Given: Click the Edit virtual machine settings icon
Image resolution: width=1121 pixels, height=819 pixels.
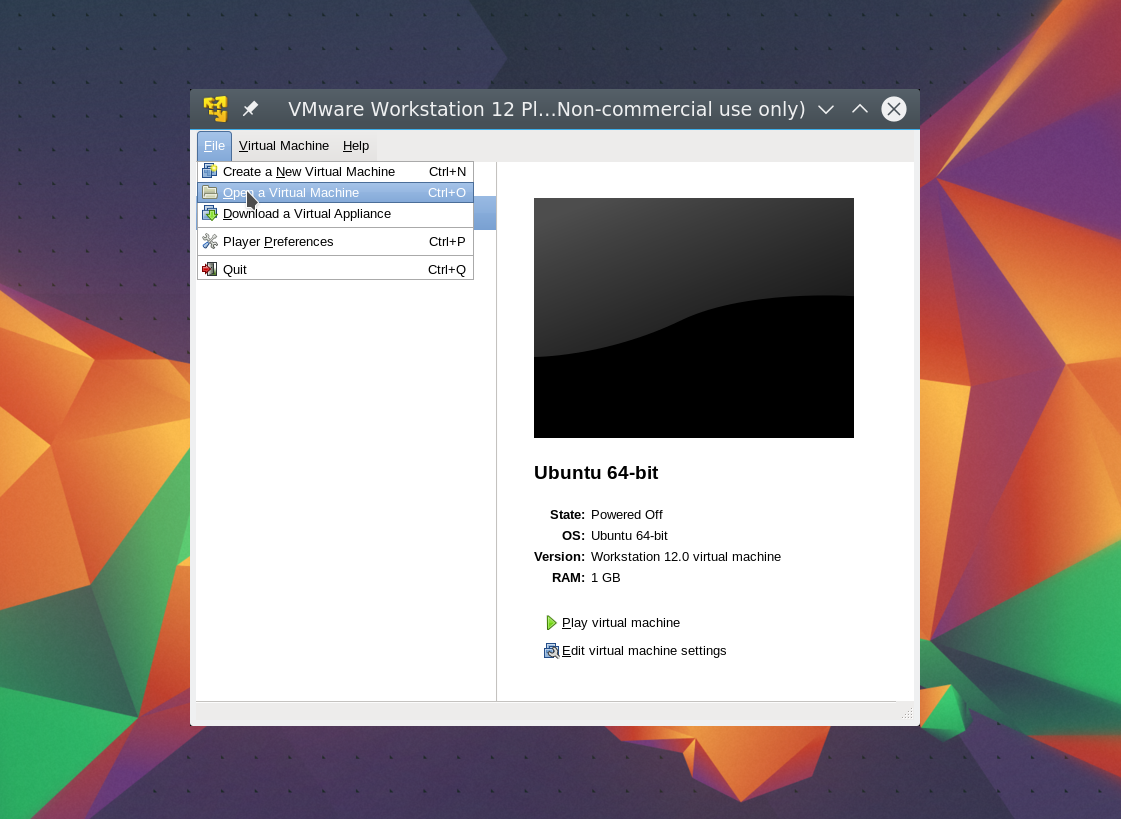Looking at the screenshot, I should [x=551, y=651].
